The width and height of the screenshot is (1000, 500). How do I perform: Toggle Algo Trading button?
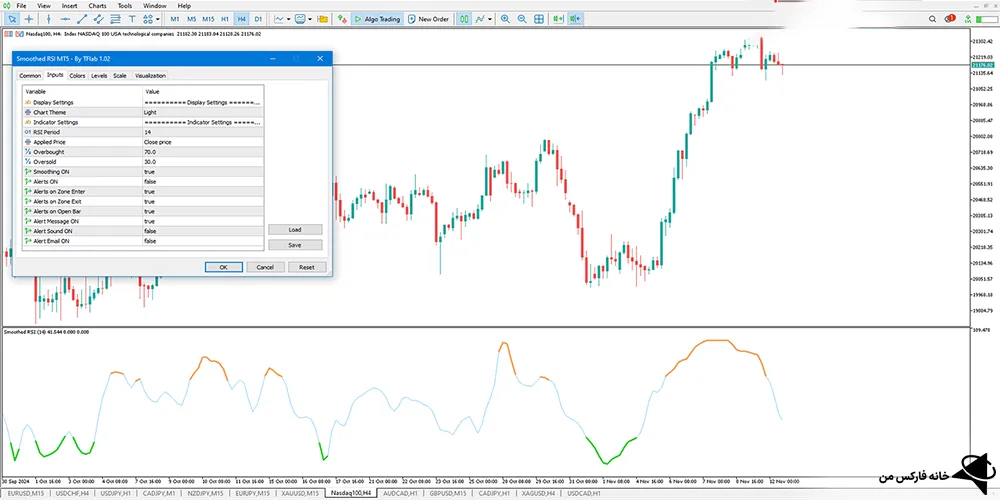point(377,19)
